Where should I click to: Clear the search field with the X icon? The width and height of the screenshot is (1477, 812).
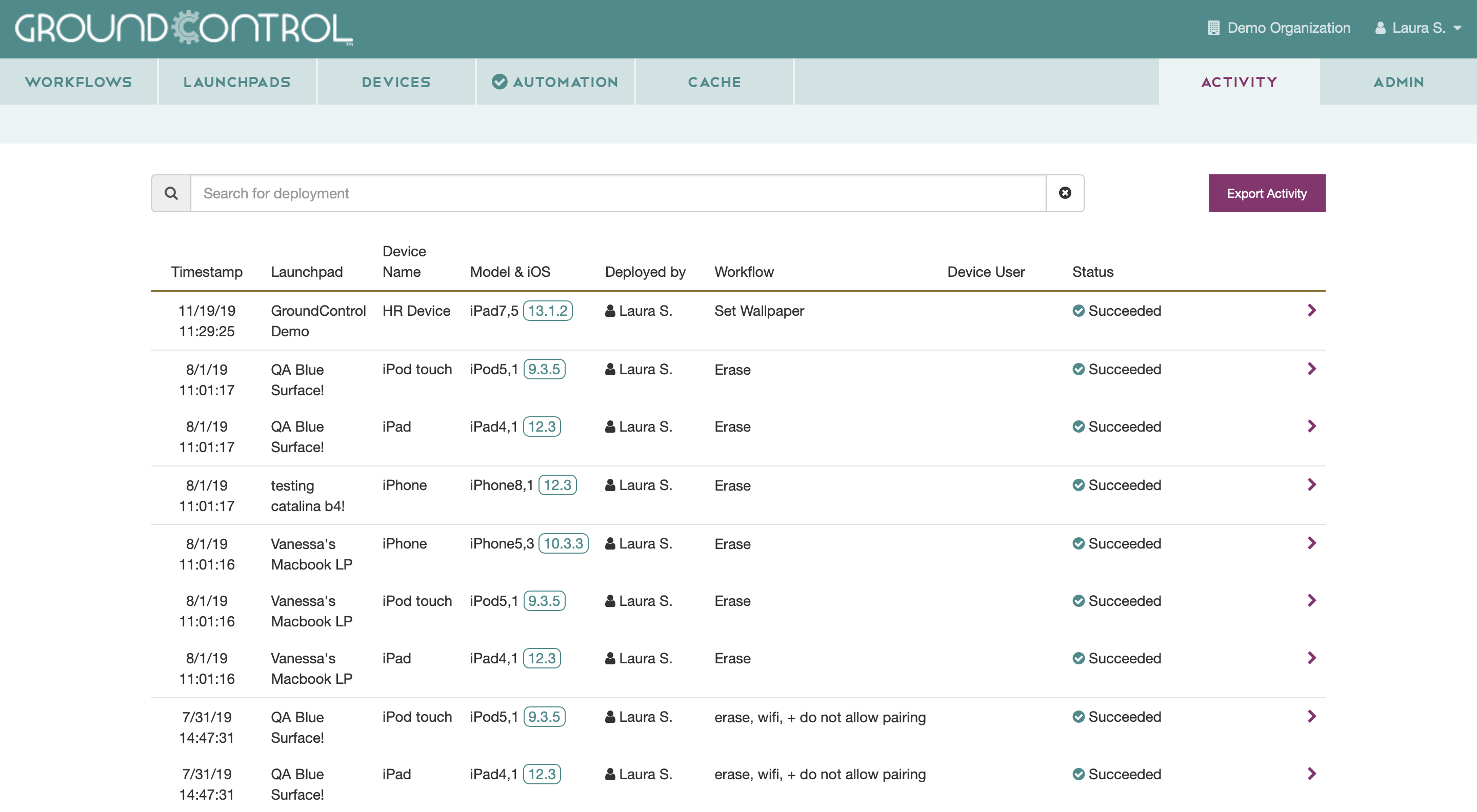(1065, 193)
